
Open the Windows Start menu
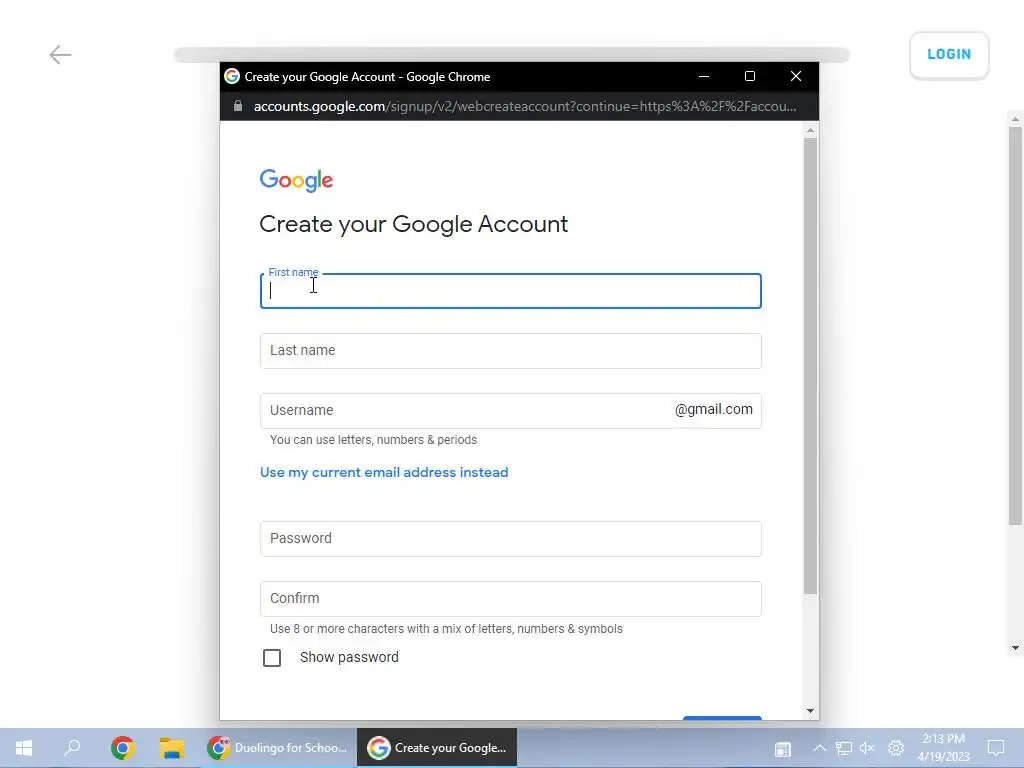(x=24, y=748)
